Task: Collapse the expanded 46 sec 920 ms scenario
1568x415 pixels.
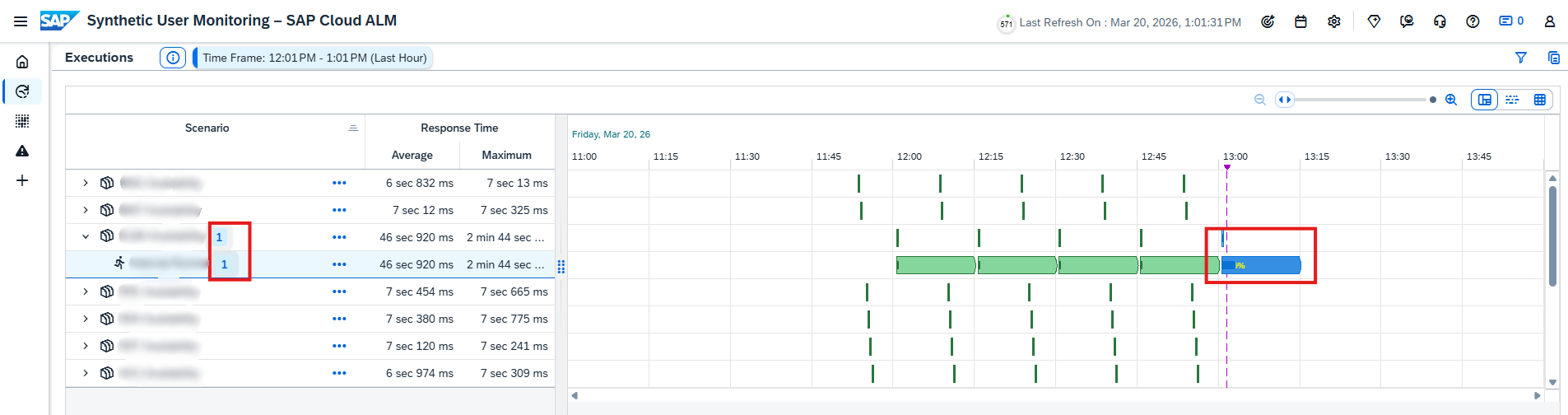Action: tap(86, 237)
